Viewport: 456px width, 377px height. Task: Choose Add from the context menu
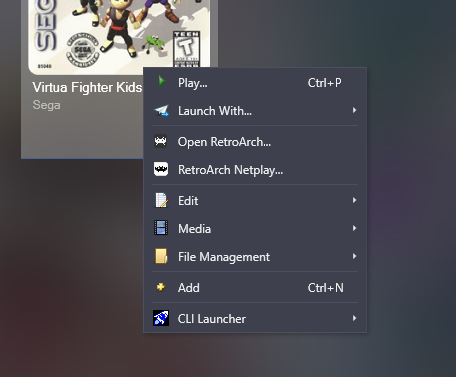click(255, 288)
